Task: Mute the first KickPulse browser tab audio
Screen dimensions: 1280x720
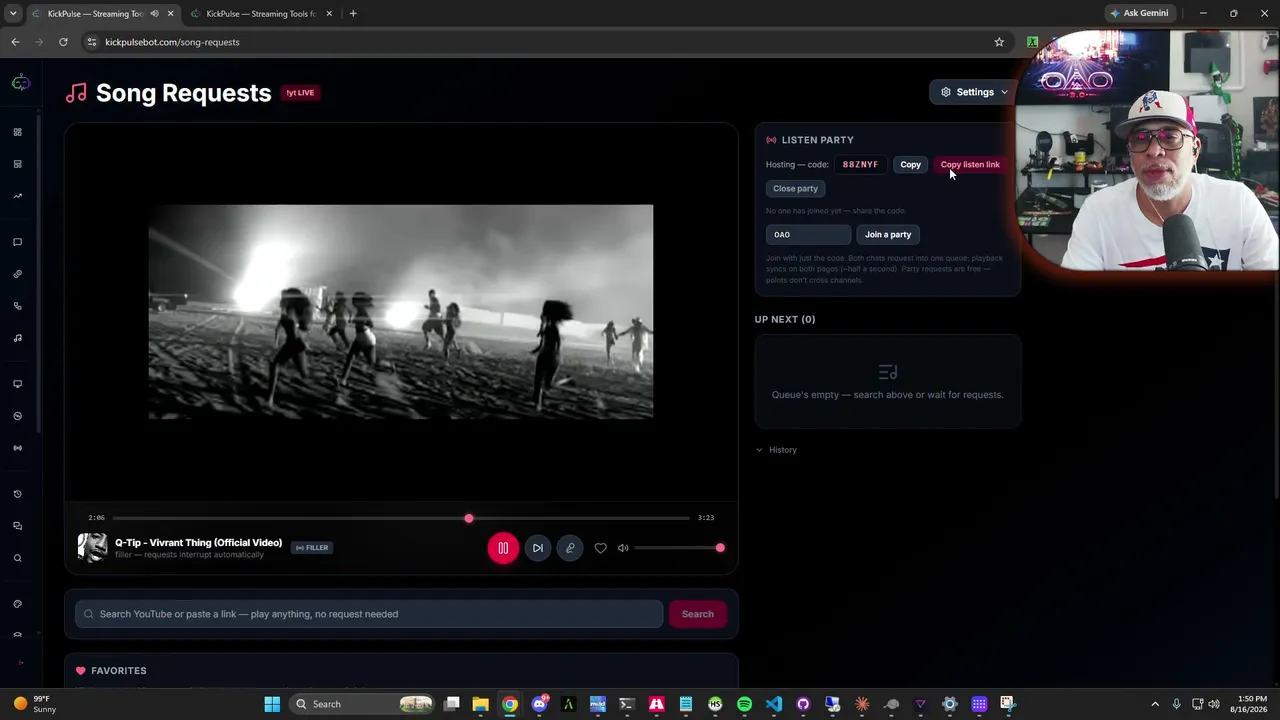Action: click(x=154, y=14)
